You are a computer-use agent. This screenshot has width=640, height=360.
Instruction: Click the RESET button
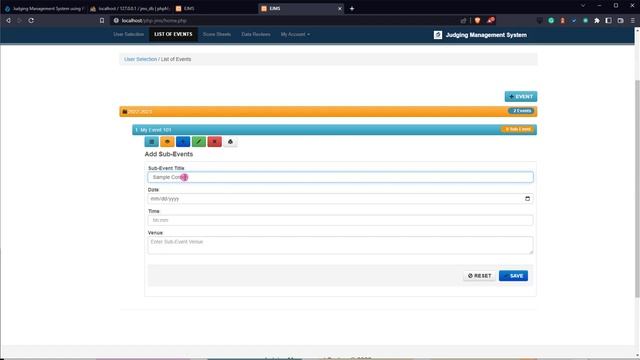click(480, 276)
